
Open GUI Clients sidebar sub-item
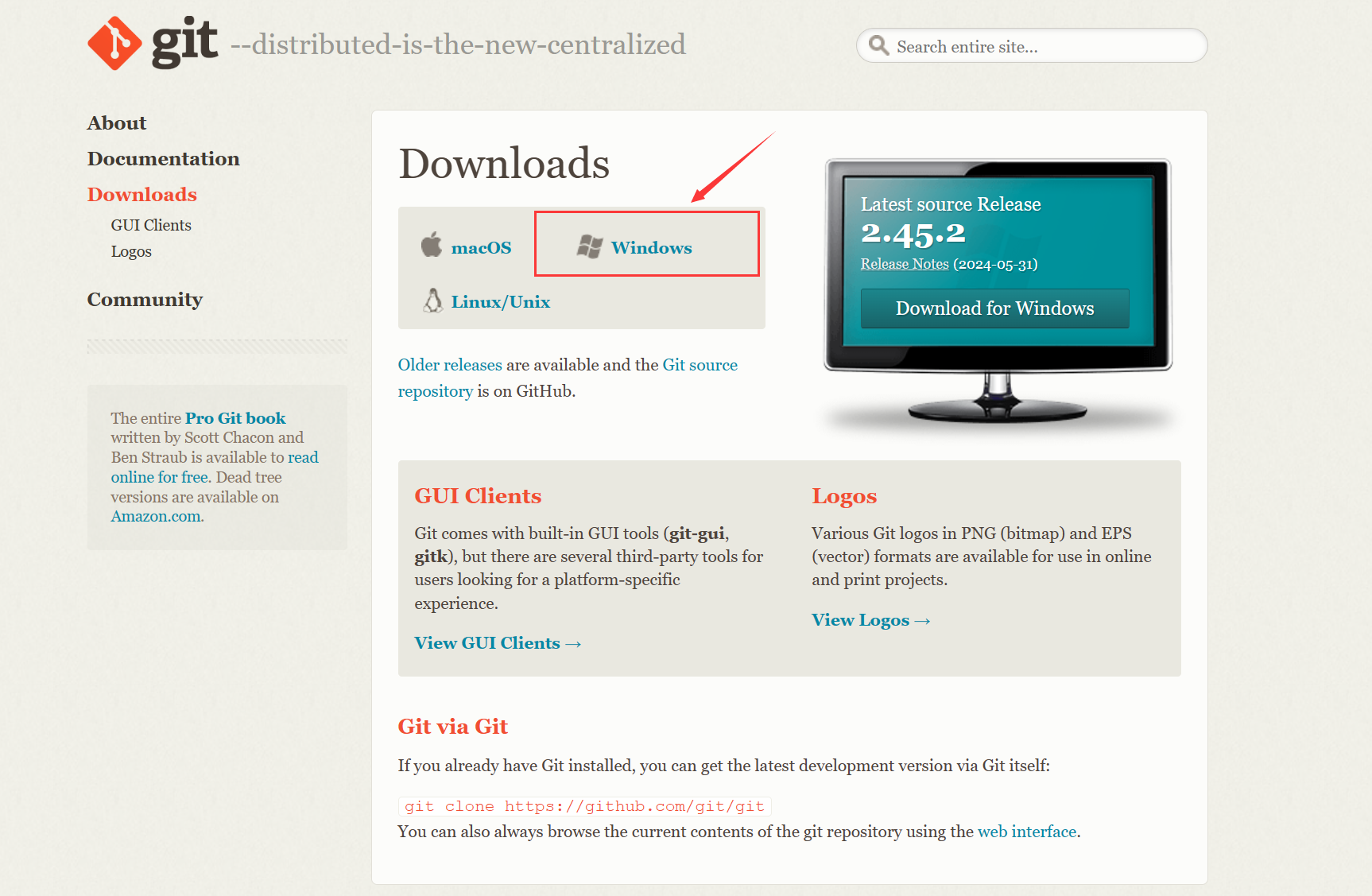(x=151, y=225)
